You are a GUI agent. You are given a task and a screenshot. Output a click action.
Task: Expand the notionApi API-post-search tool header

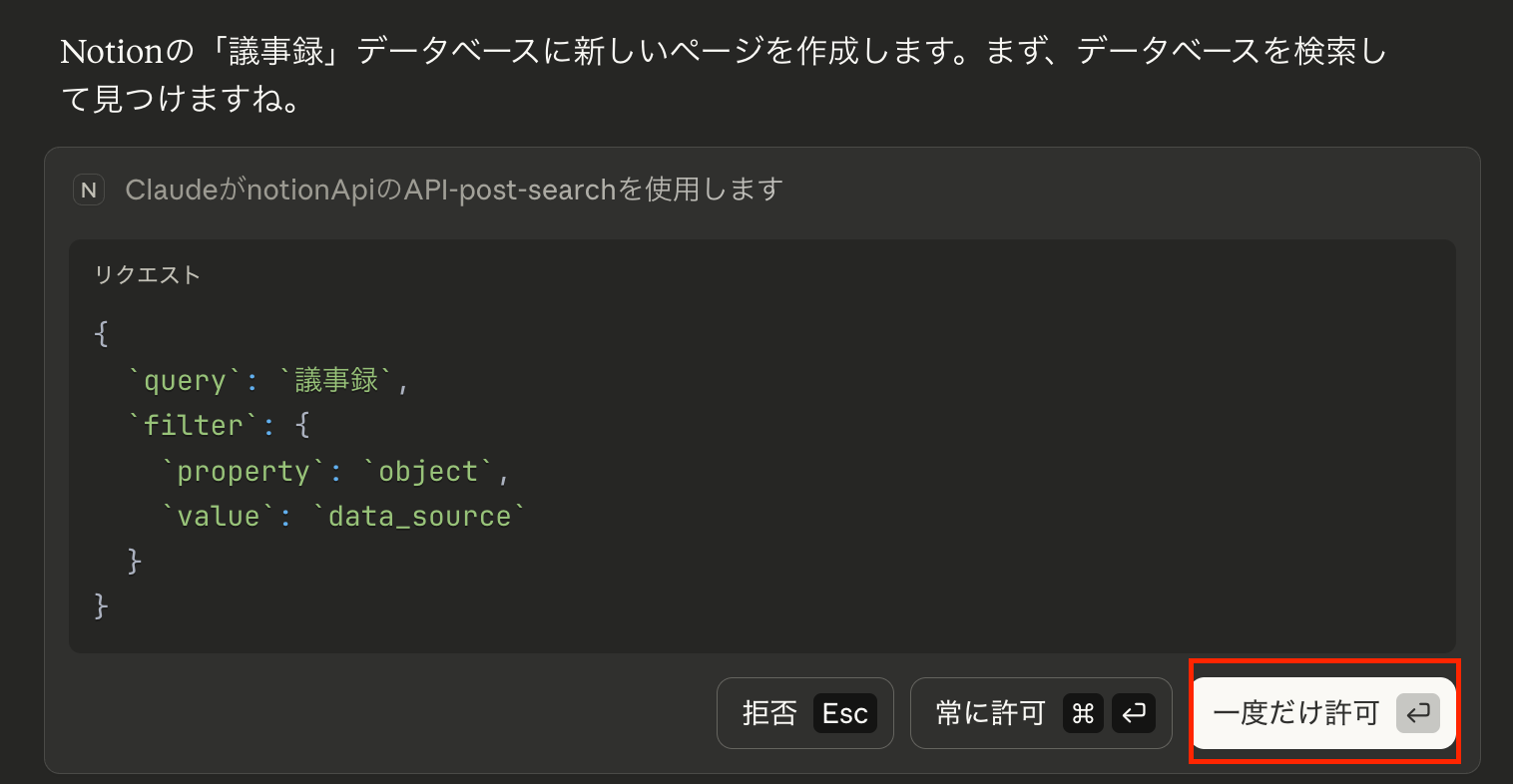[453, 190]
